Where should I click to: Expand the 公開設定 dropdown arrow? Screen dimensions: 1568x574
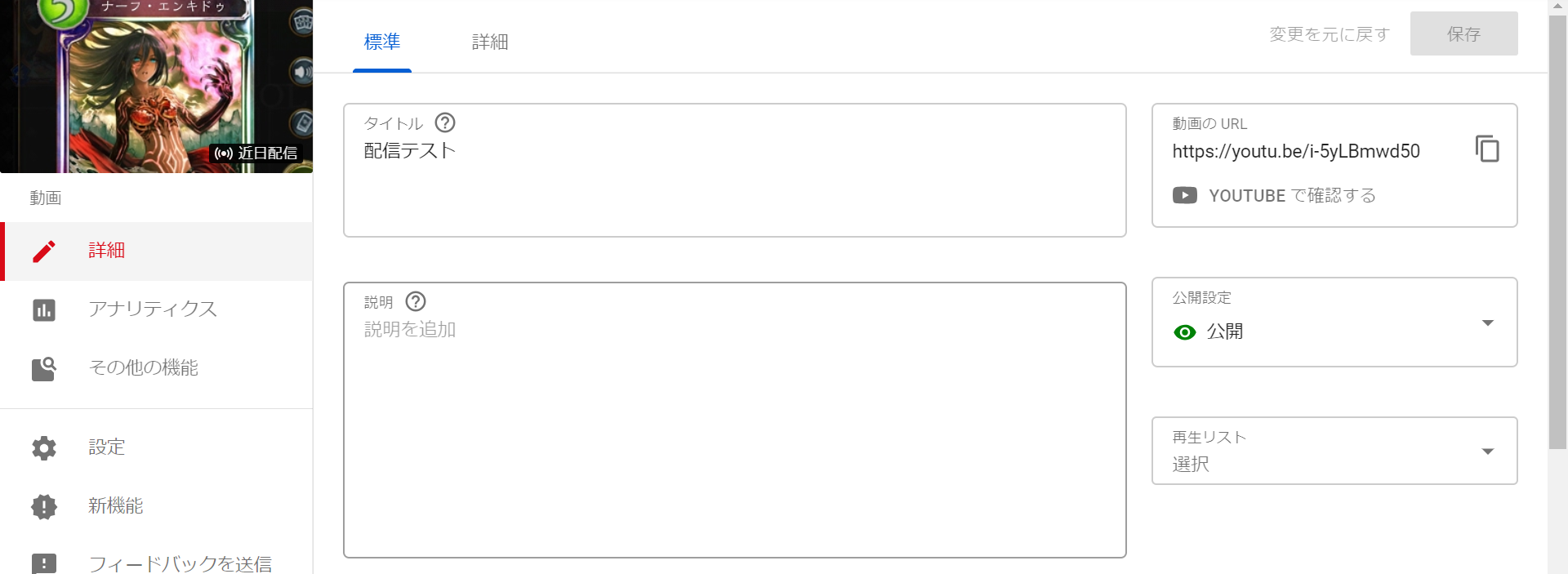[x=1488, y=323]
